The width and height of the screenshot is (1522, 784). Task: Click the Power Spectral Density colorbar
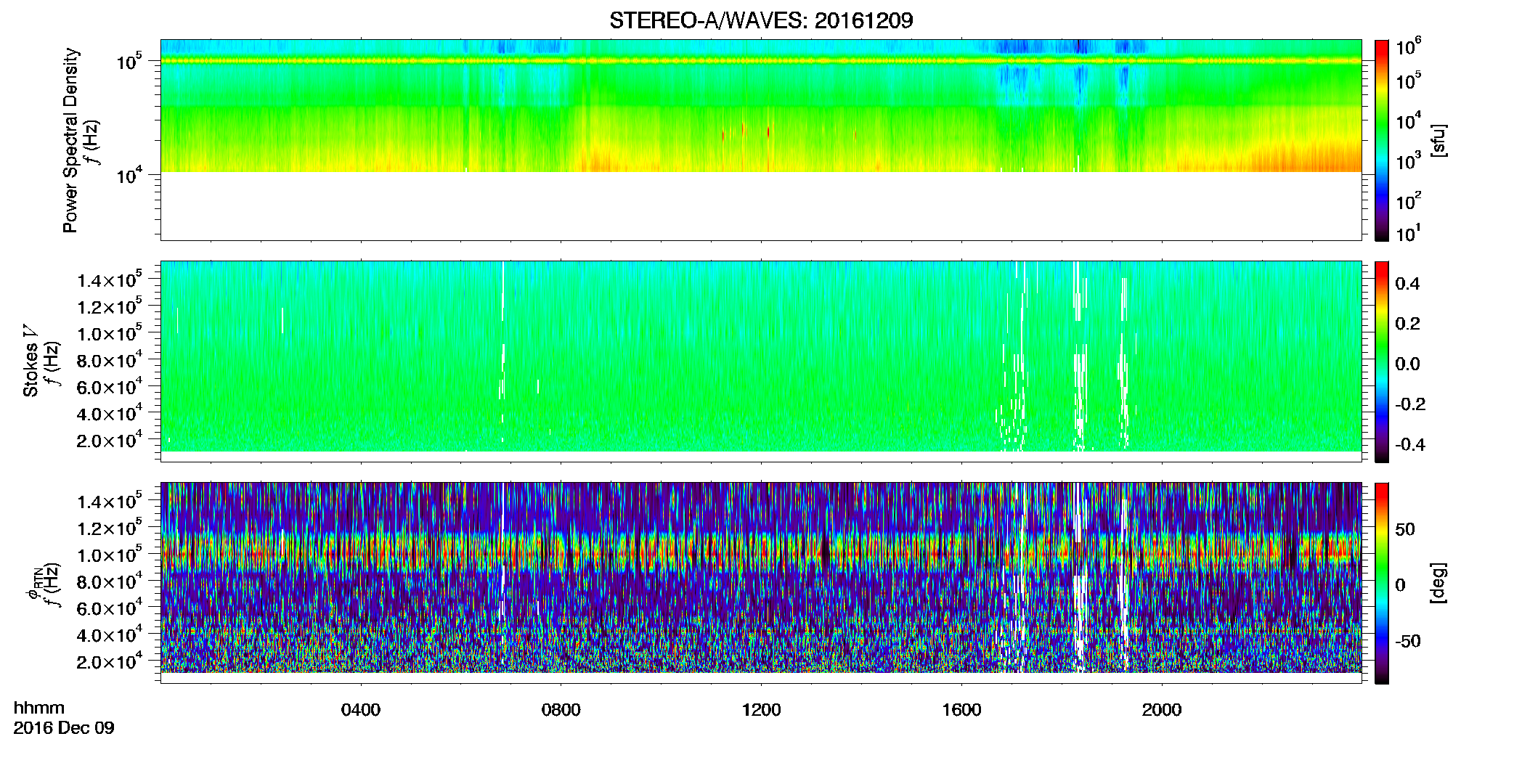coord(1382,140)
